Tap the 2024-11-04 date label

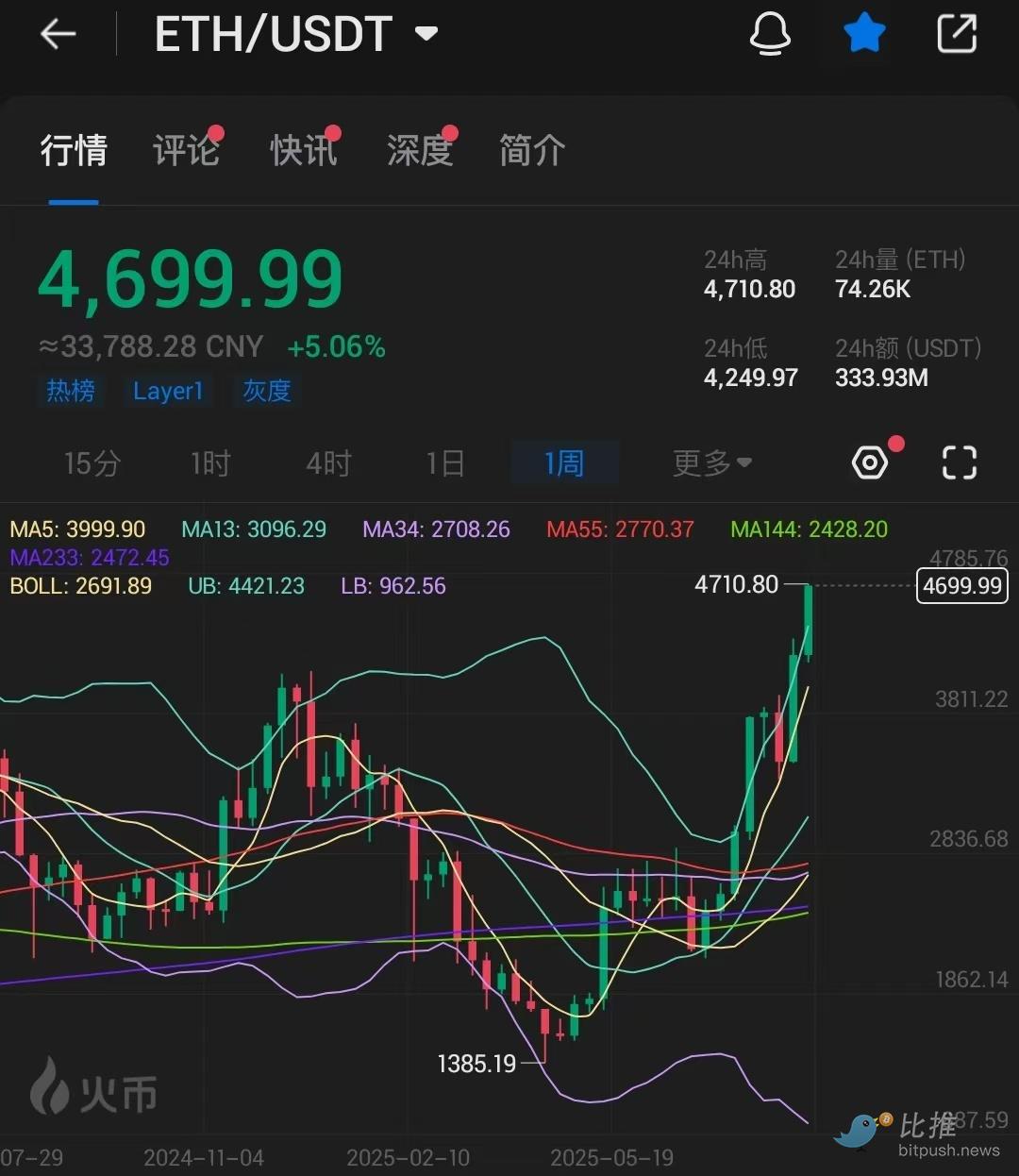point(204,1158)
